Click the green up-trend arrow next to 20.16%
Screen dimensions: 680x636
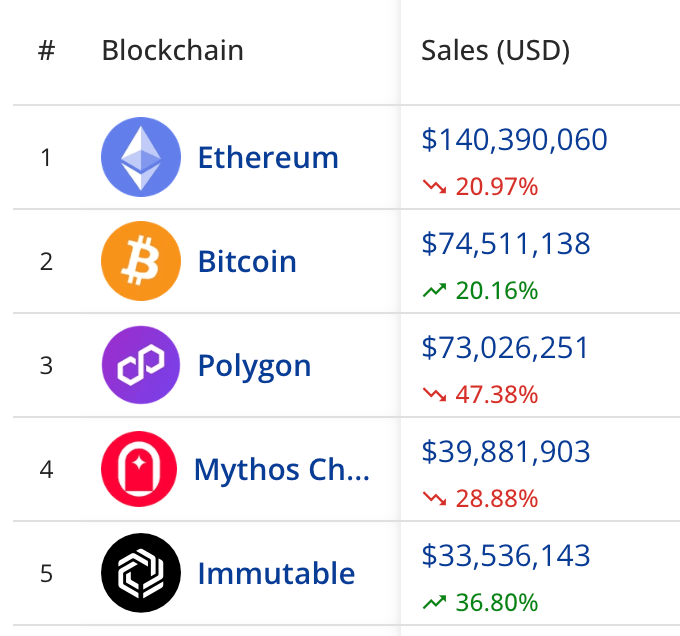(x=435, y=290)
